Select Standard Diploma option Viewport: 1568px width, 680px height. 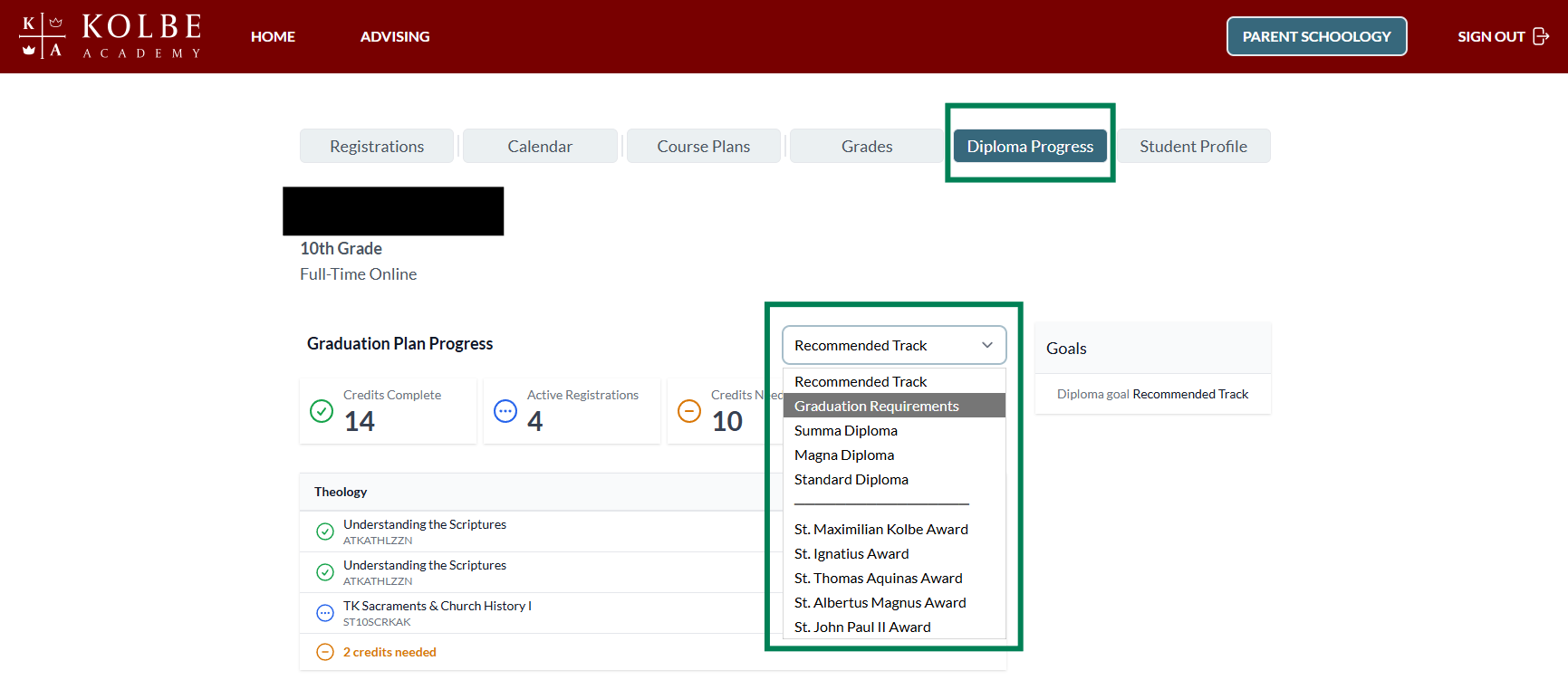(894, 479)
